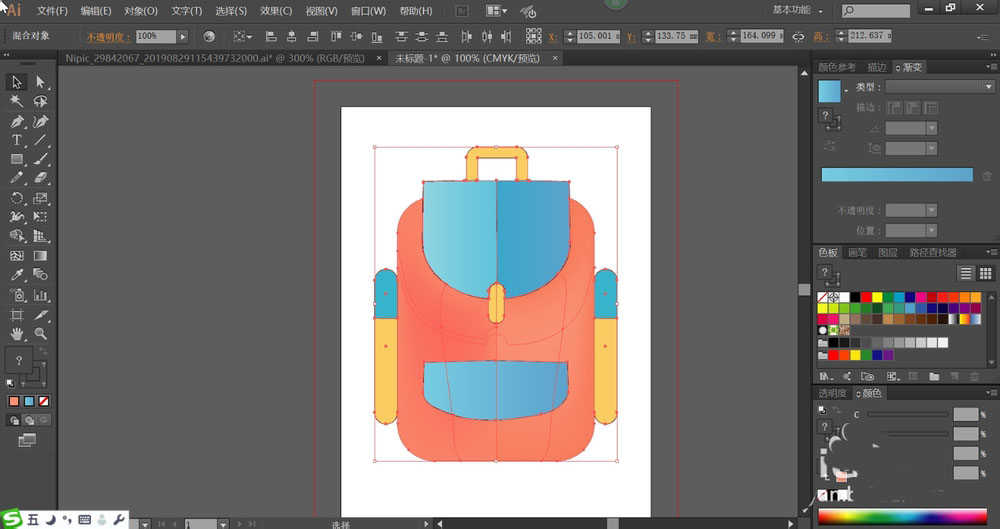Select the Artboard tool
Viewport: 1000px width, 529px height.
pyautogui.click(x=17, y=315)
